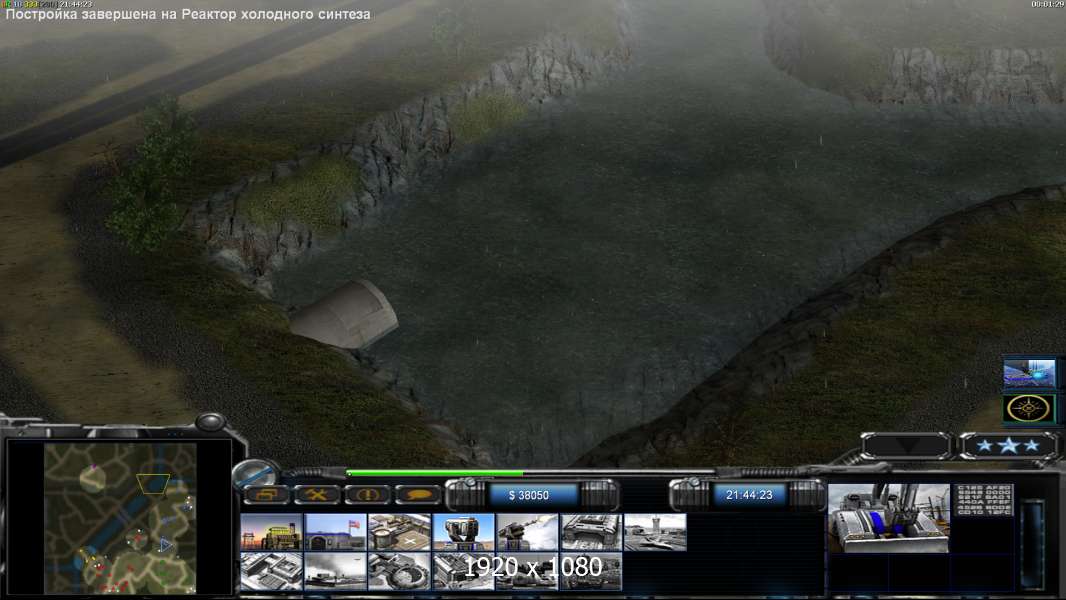
Task: Pick the last structure icon in second row
Action: tap(591, 571)
